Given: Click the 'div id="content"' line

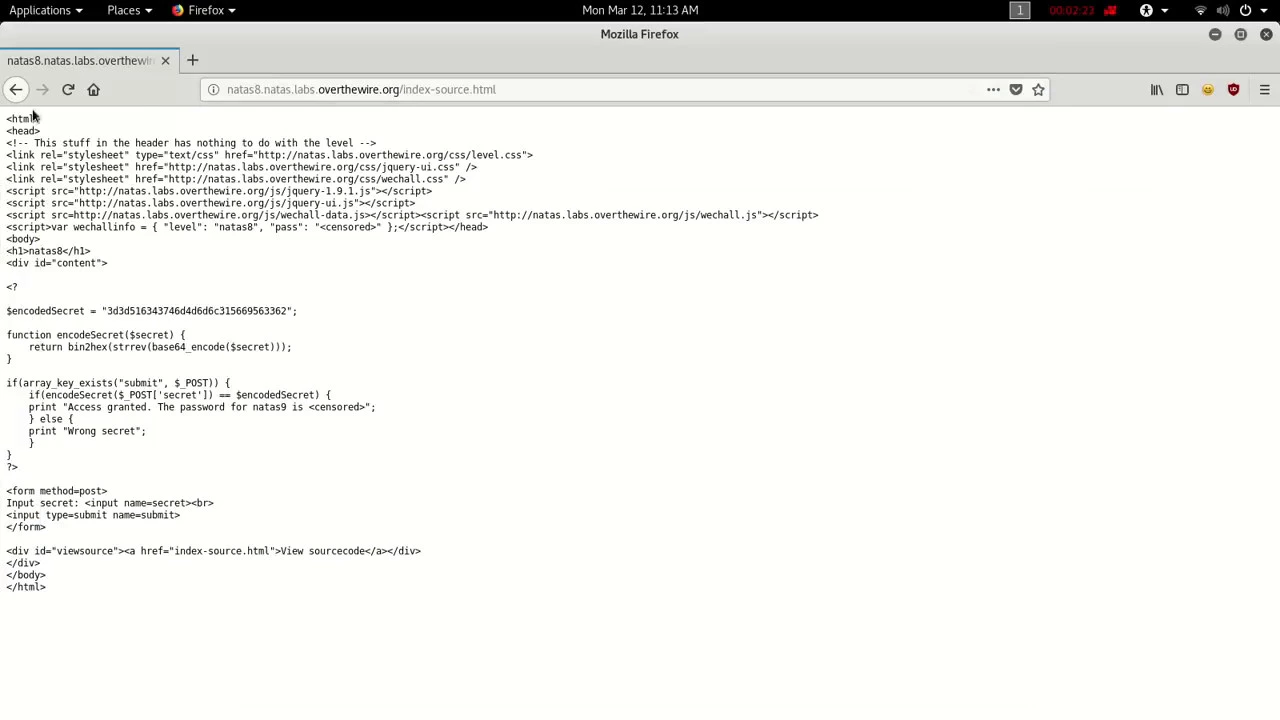Looking at the screenshot, I should (57, 263).
